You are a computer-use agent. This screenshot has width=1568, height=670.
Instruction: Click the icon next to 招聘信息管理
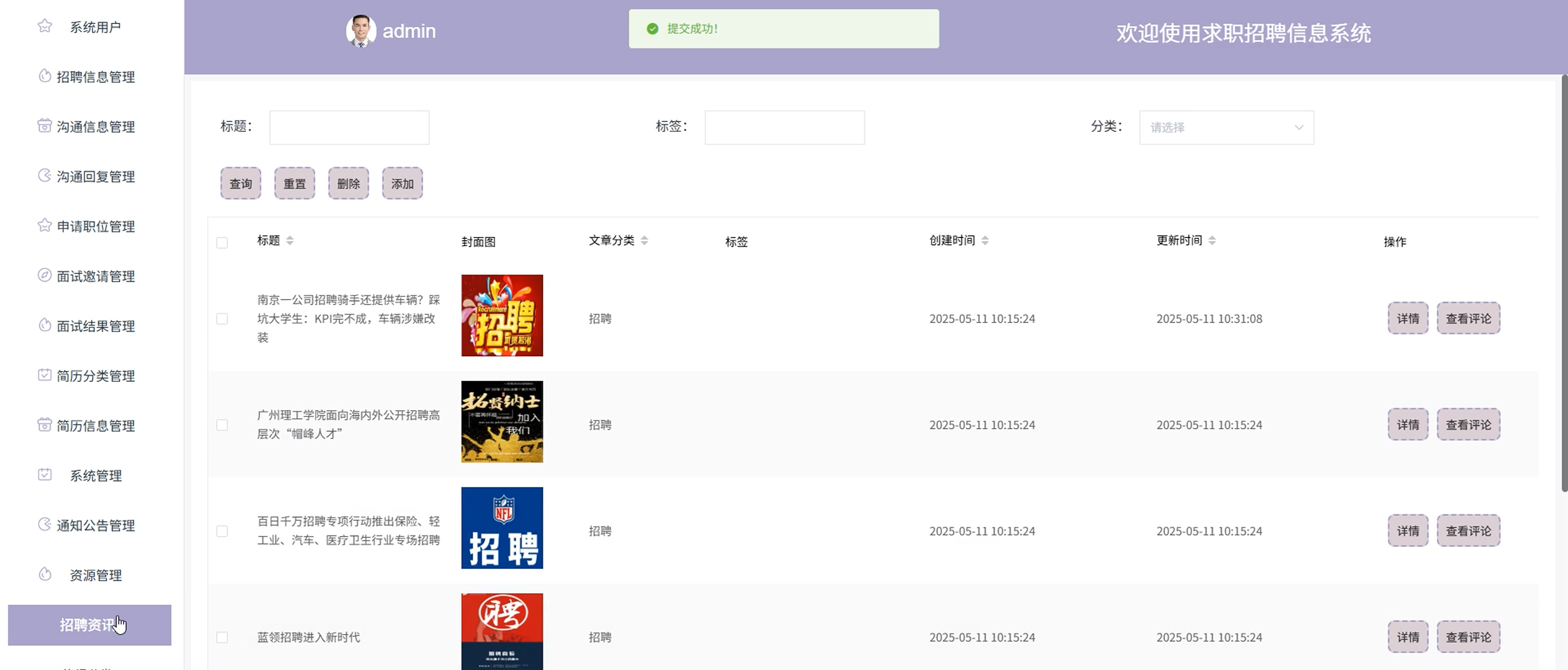coord(45,76)
